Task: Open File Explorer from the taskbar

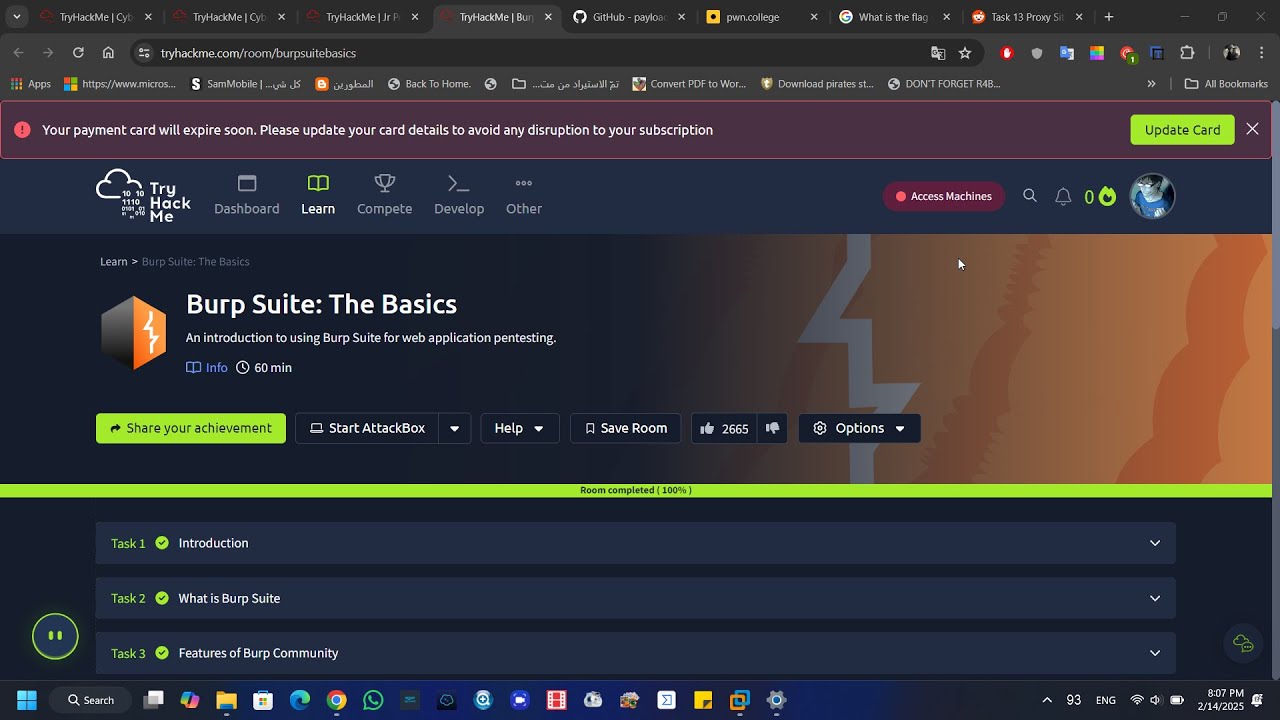Action: point(226,700)
